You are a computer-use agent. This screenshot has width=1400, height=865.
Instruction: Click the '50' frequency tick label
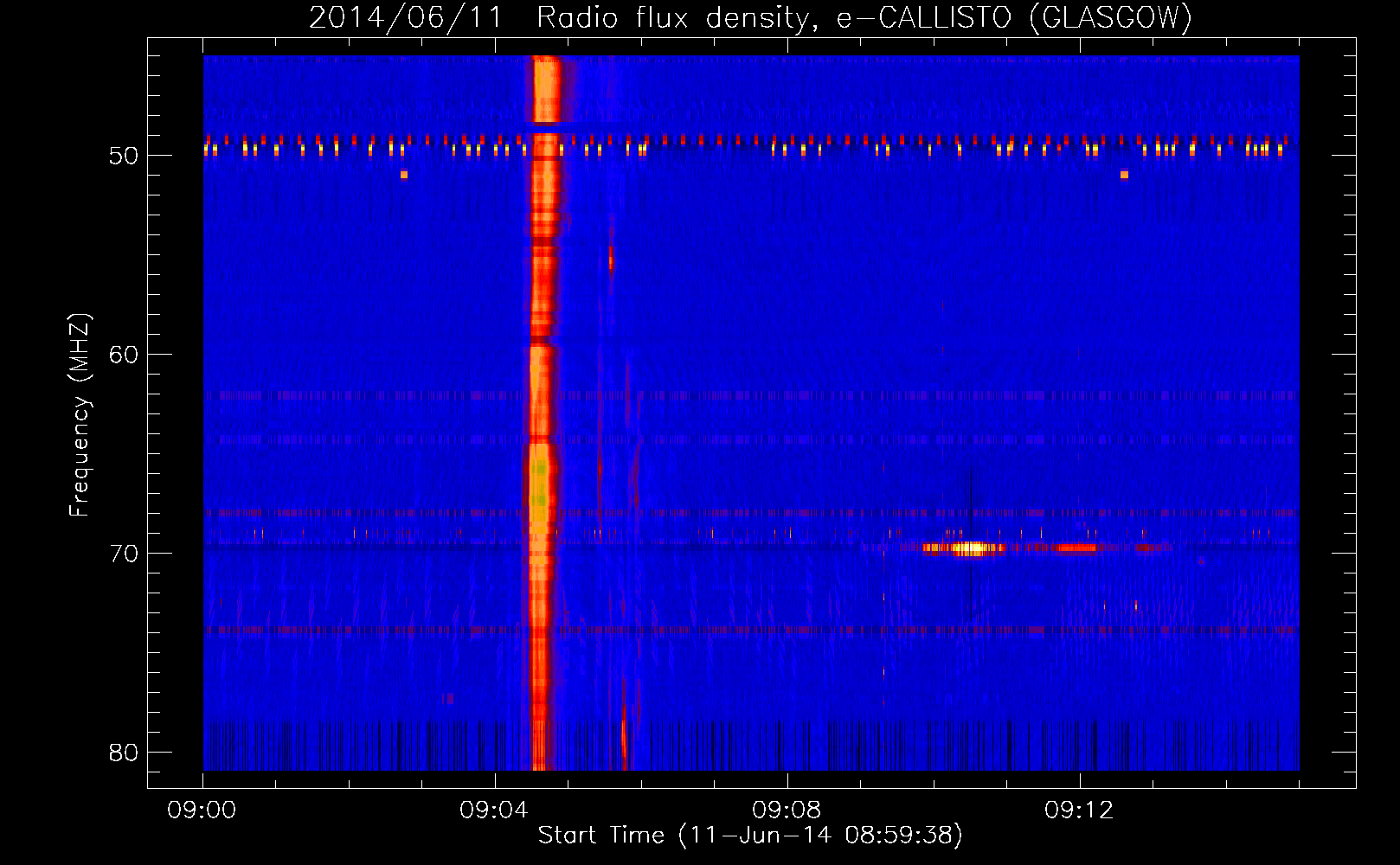(124, 156)
